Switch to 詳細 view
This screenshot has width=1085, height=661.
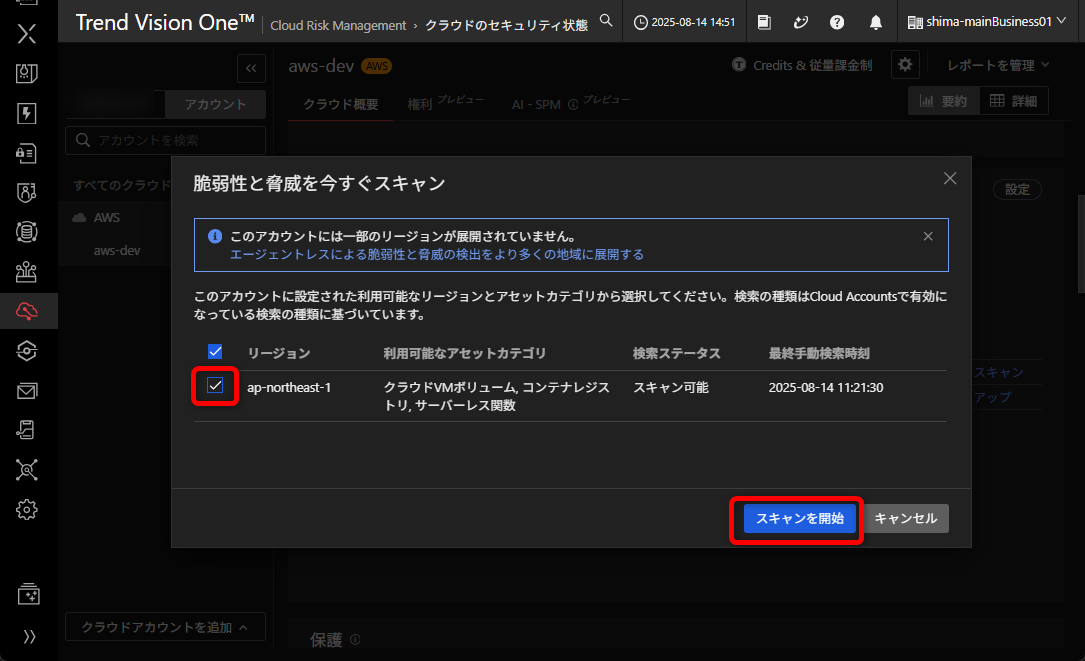[x=1013, y=101]
